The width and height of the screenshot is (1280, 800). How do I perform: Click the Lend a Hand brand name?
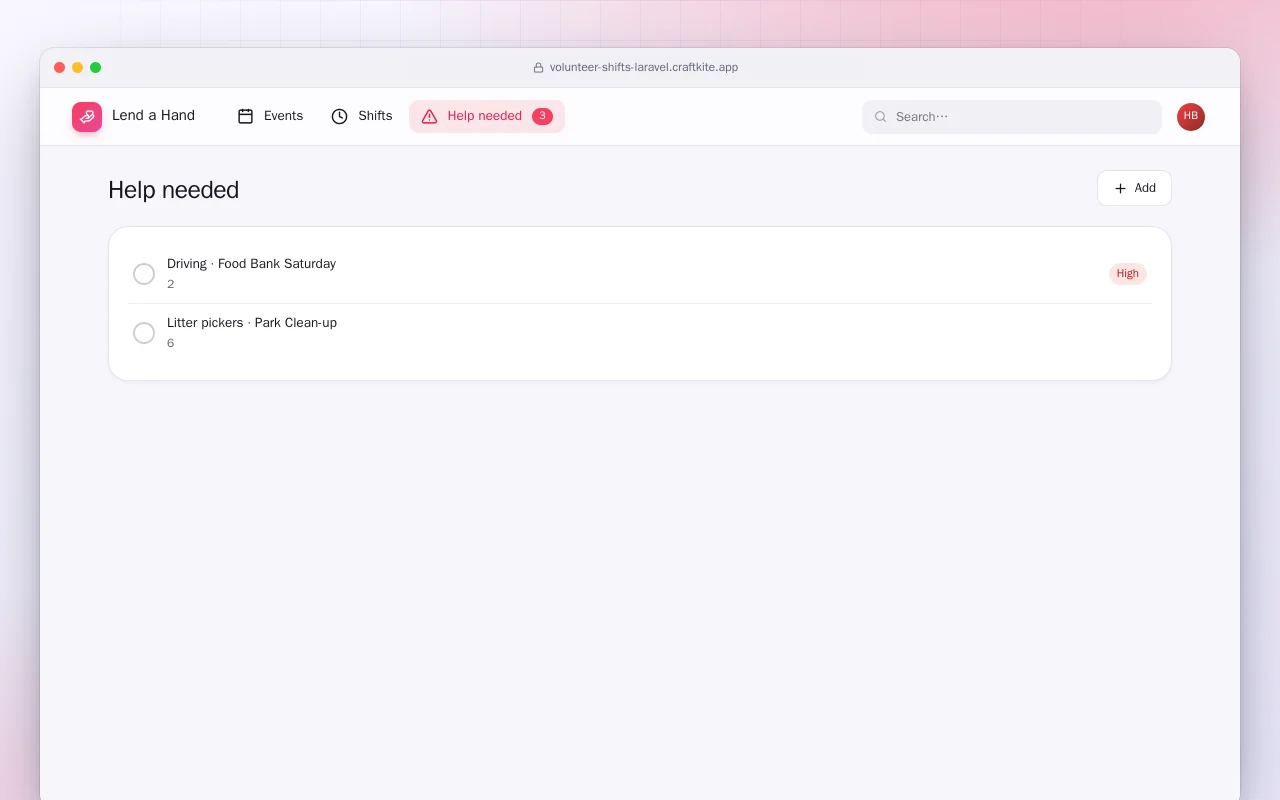click(153, 116)
